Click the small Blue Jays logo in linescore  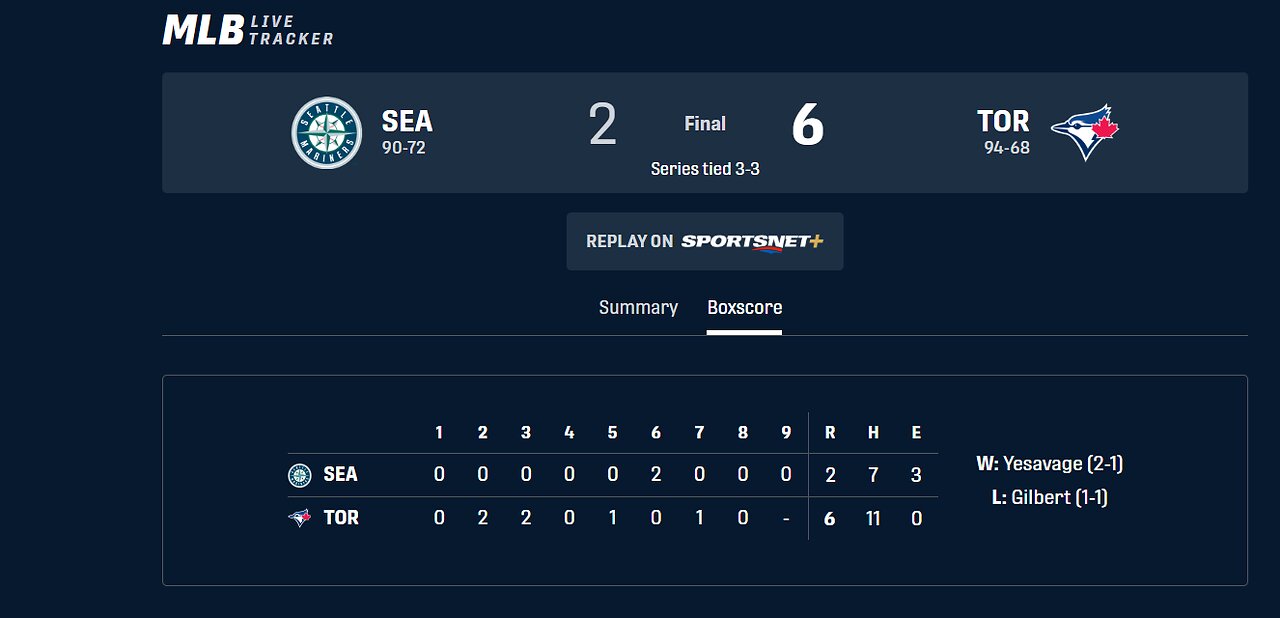tap(299, 518)
